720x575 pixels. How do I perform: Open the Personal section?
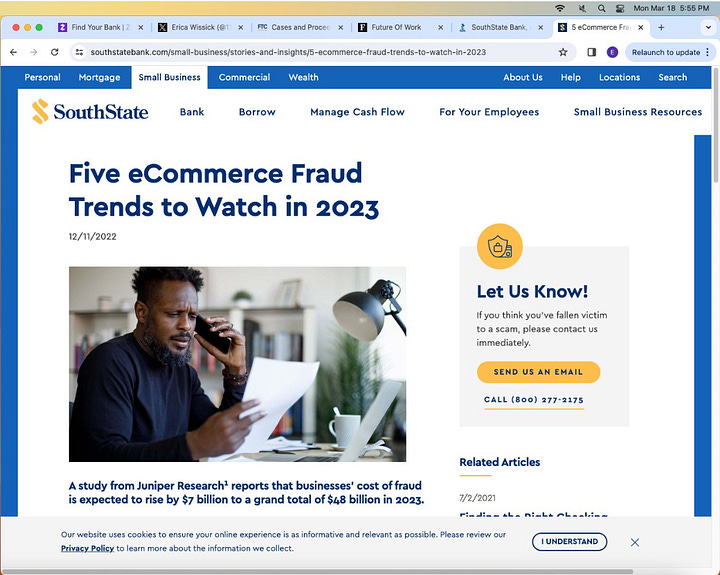point(42,77)
